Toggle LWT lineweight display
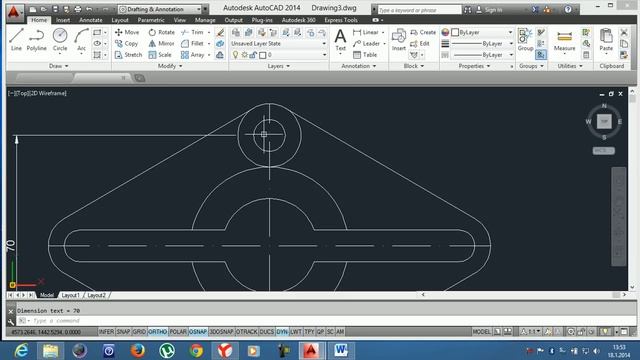The width and height of the screenshot is (640, 360). (x=296, y=332)
